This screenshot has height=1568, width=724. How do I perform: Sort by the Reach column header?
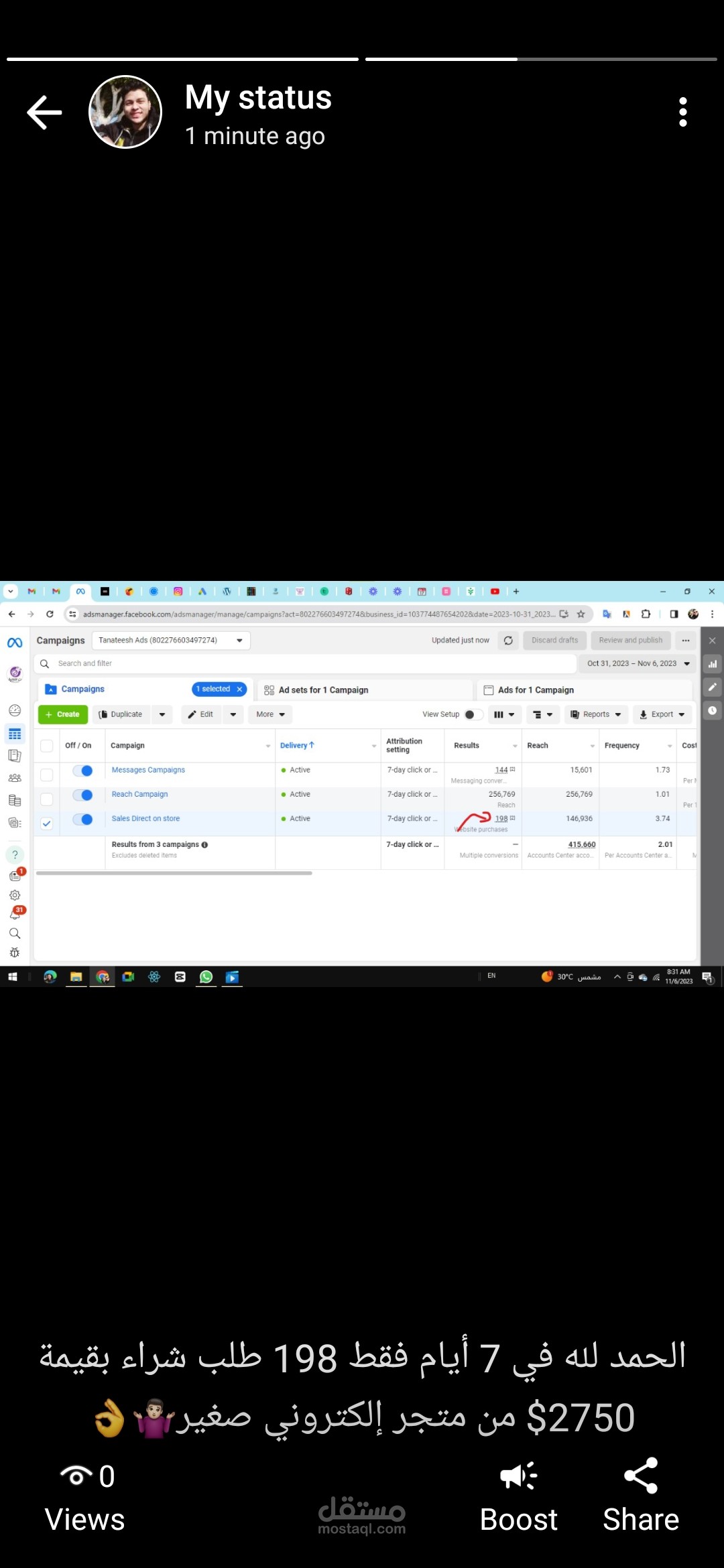(x=538, y=745)
